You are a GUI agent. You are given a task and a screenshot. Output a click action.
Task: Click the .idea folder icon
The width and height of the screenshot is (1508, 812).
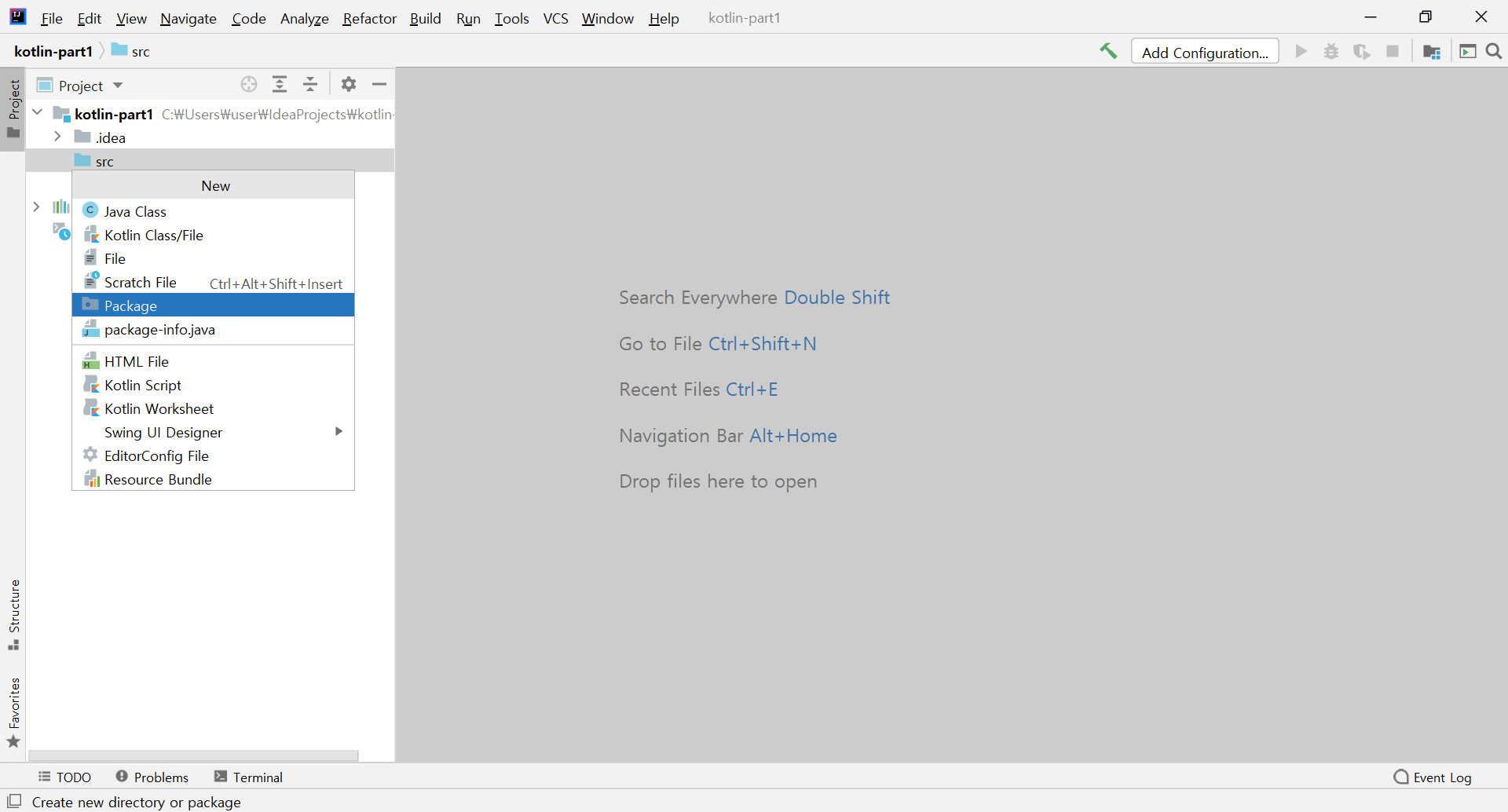(x=82, y=137)
